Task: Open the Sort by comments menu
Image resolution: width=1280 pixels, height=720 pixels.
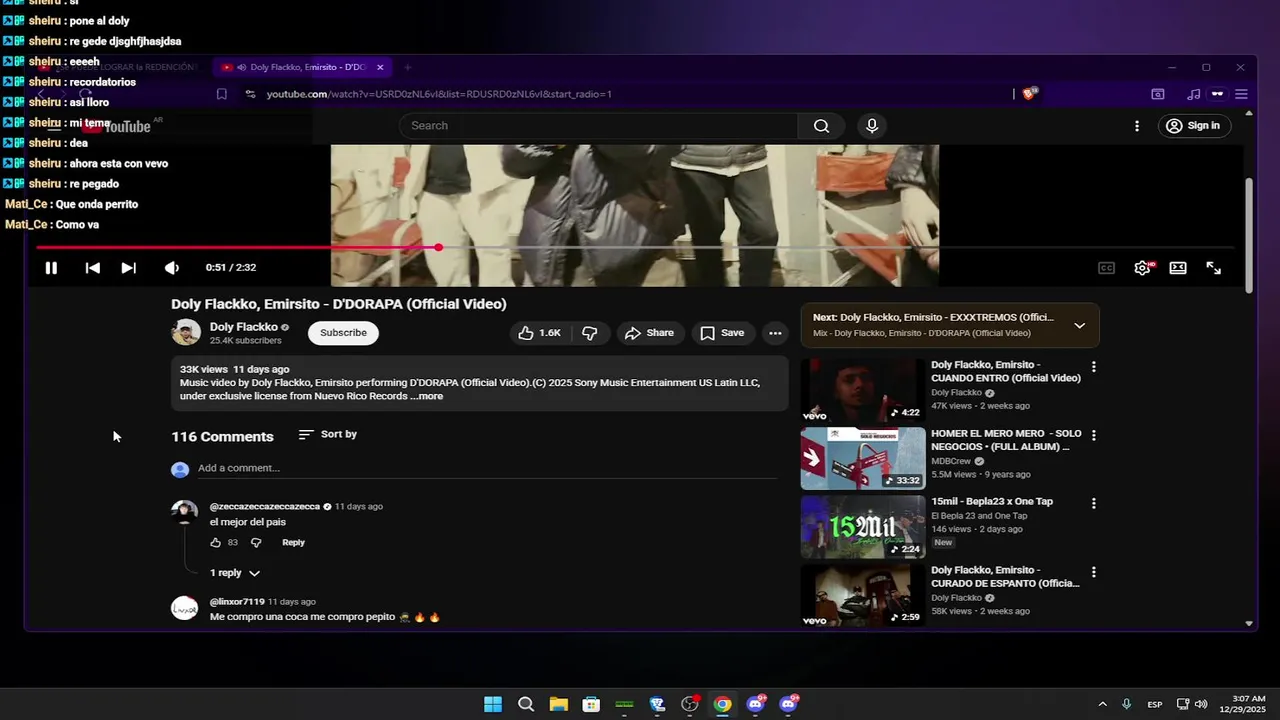Action: [327, 434]
